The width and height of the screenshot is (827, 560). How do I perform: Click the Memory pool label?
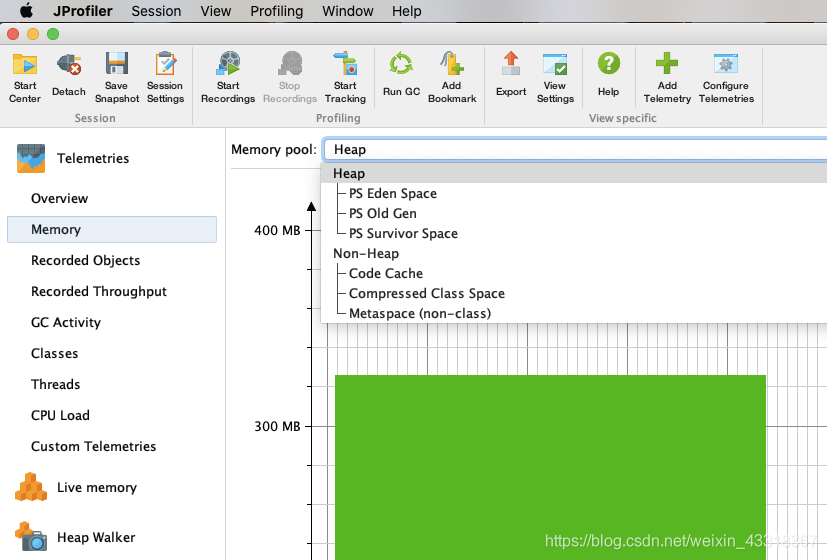point(274,150)
